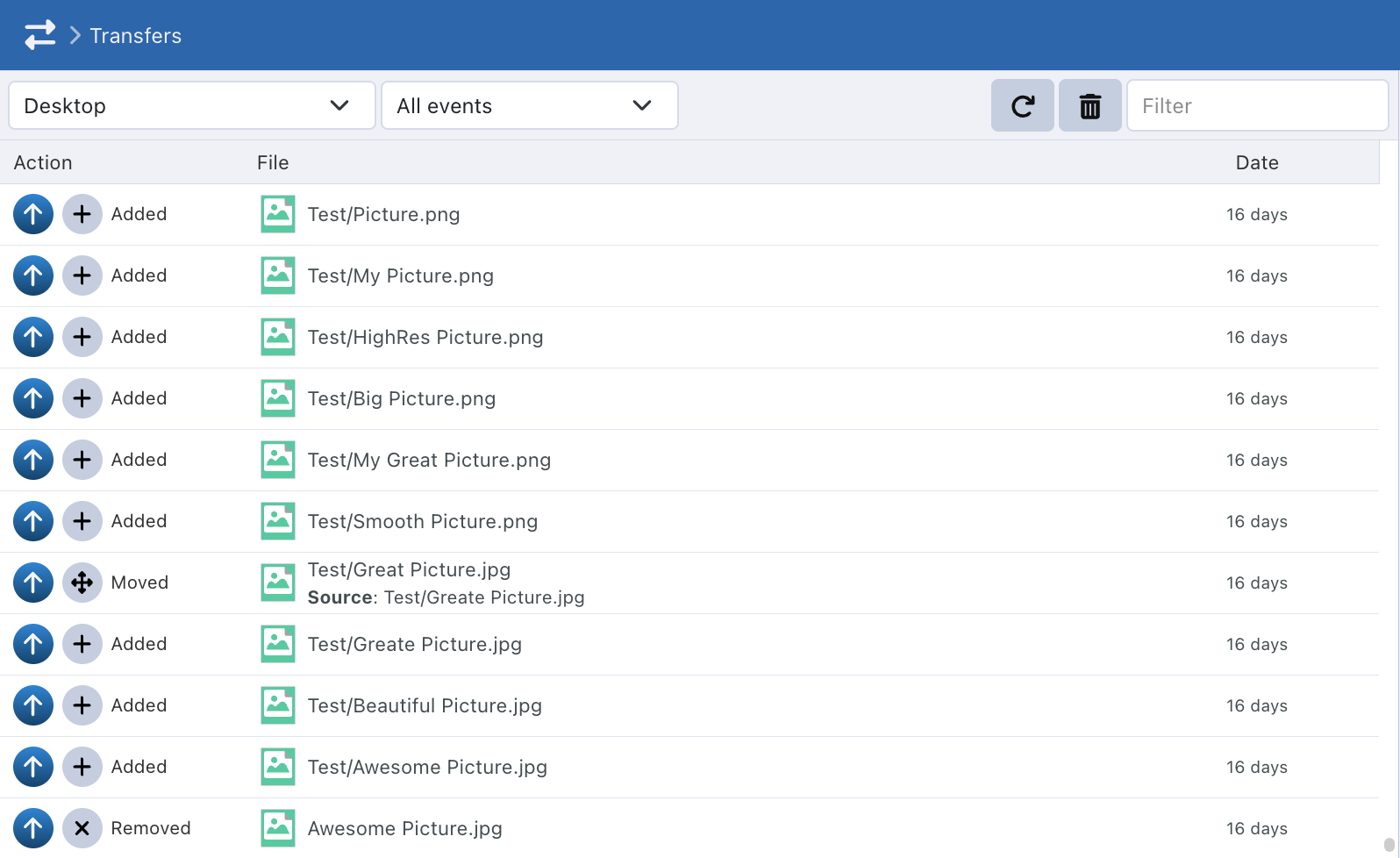Select the Transfers breadcrumb title
This screenshot has width=1400, height=858.
[135, 36]
